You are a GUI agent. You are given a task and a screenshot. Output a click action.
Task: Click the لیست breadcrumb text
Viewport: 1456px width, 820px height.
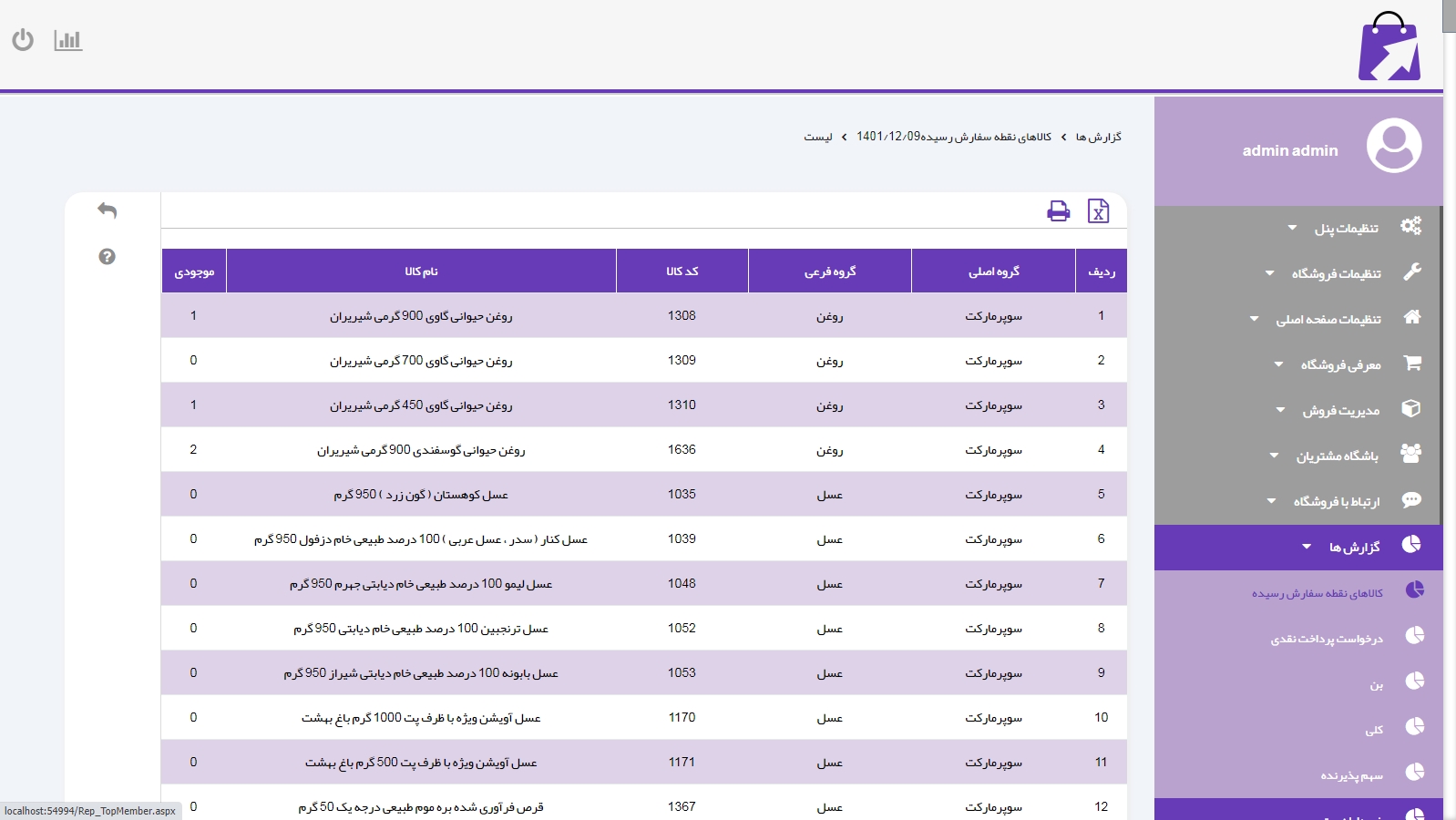[x=818, y=137]
